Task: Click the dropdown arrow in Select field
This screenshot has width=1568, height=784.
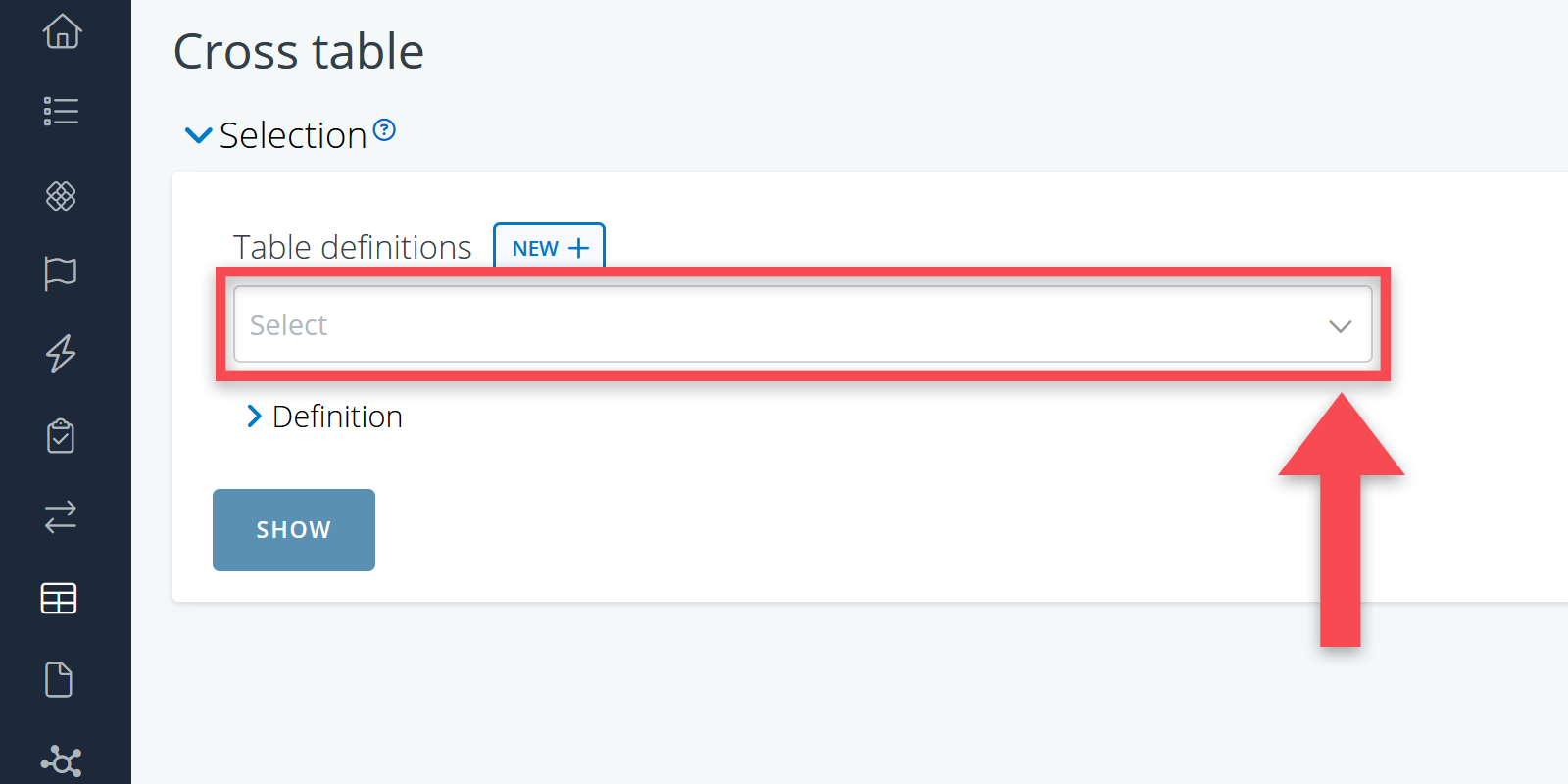Action: (x=1340, y=326)
